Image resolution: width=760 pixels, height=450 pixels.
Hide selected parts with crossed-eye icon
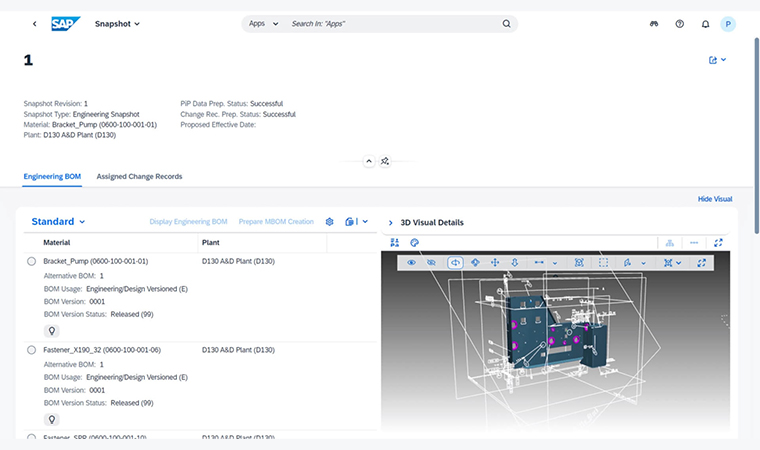(x=431, y=262)
